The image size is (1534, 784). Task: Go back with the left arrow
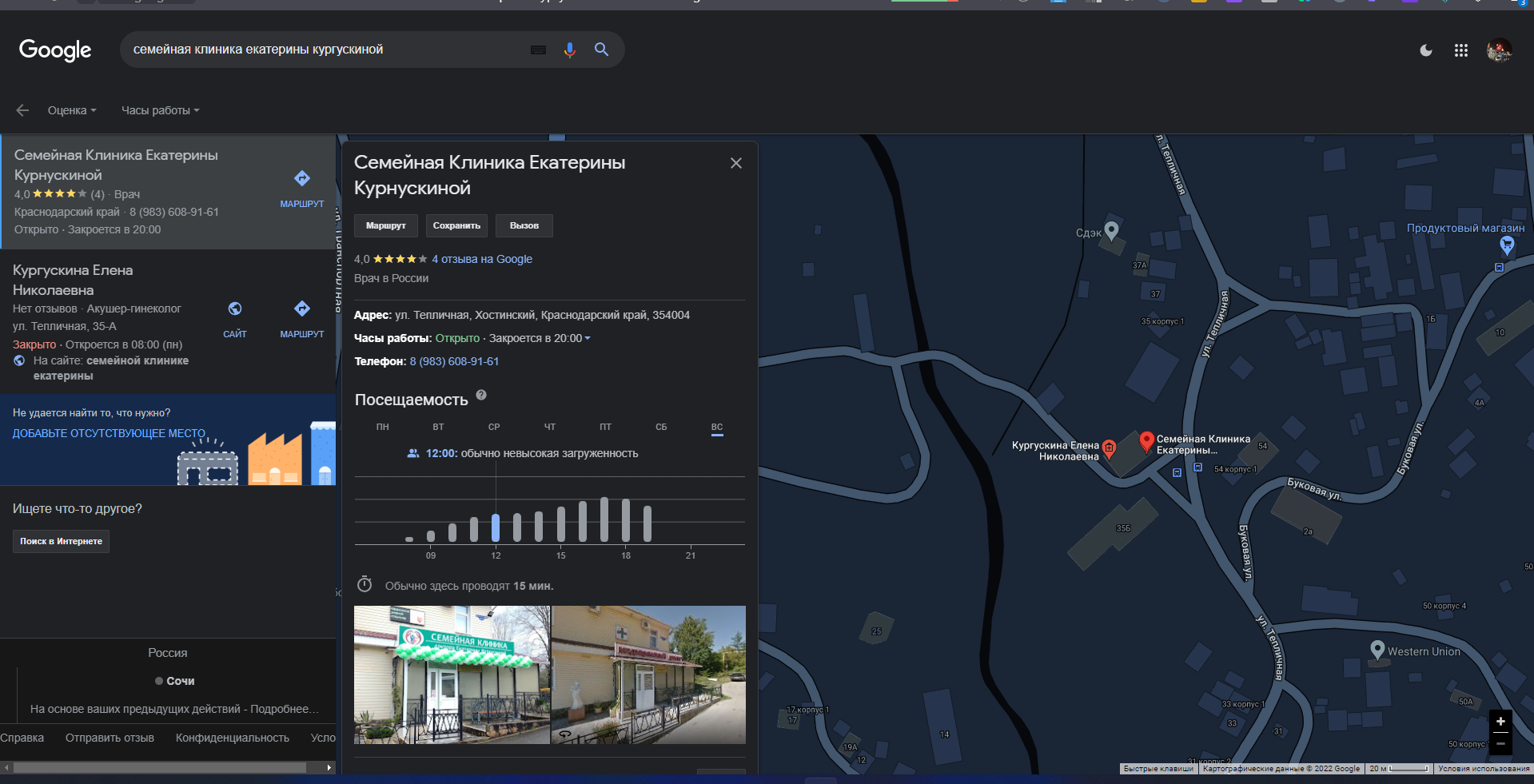(22, 110)
